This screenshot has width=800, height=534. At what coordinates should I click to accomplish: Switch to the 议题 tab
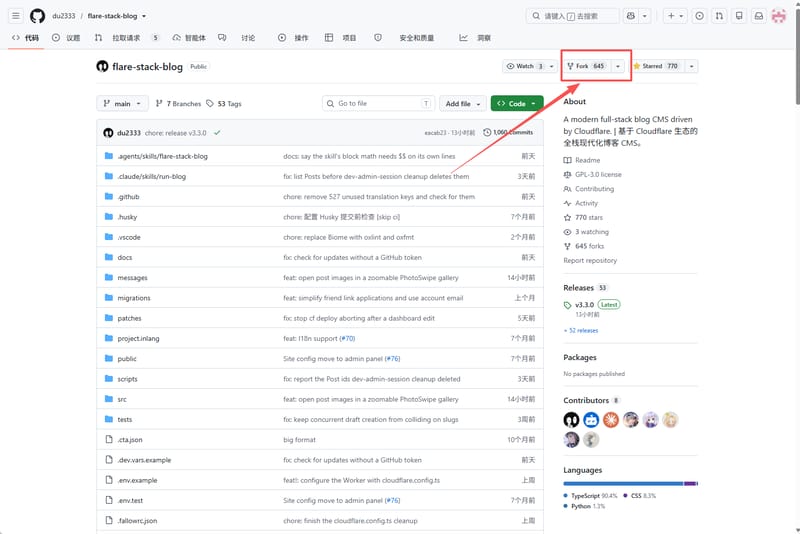pos(66,38)
